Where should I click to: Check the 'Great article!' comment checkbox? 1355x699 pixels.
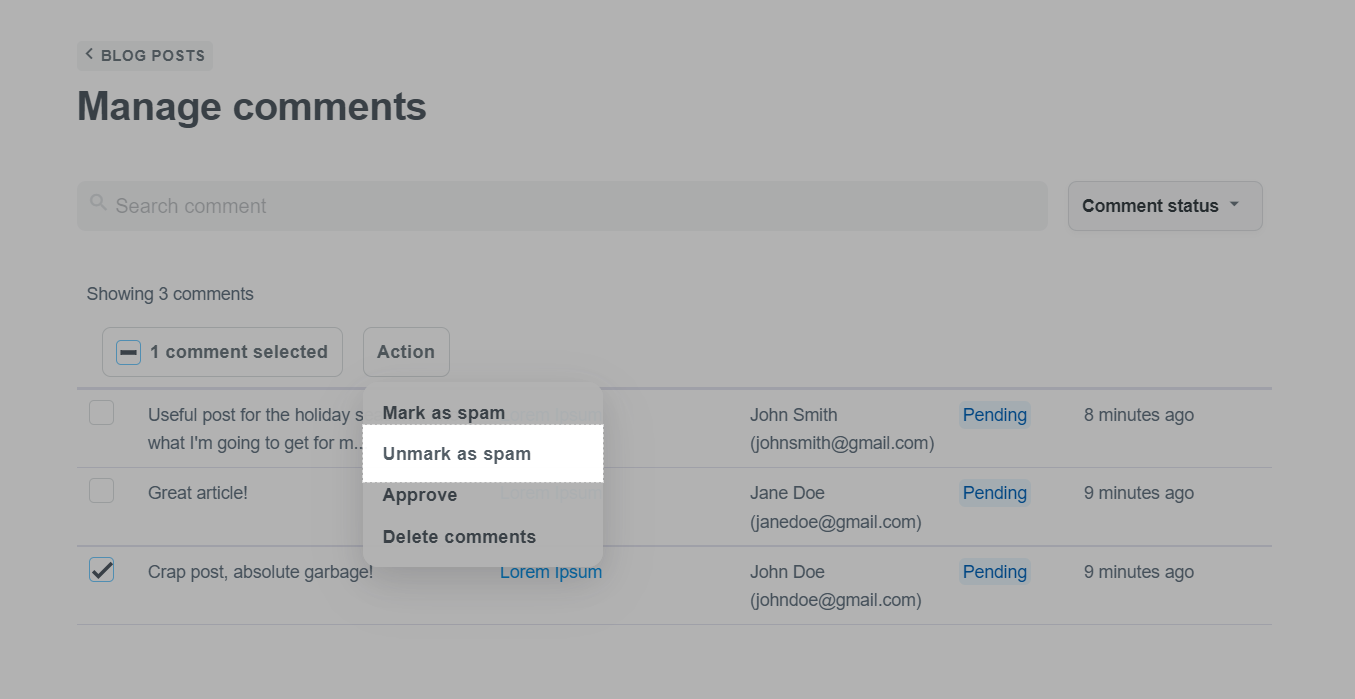(102, 491)
